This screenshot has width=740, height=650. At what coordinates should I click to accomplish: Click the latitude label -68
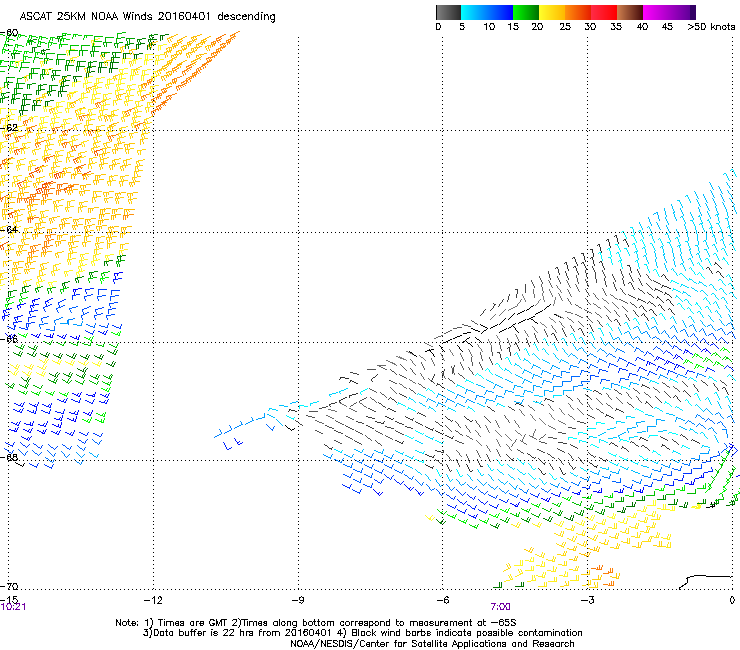point(10,457)
